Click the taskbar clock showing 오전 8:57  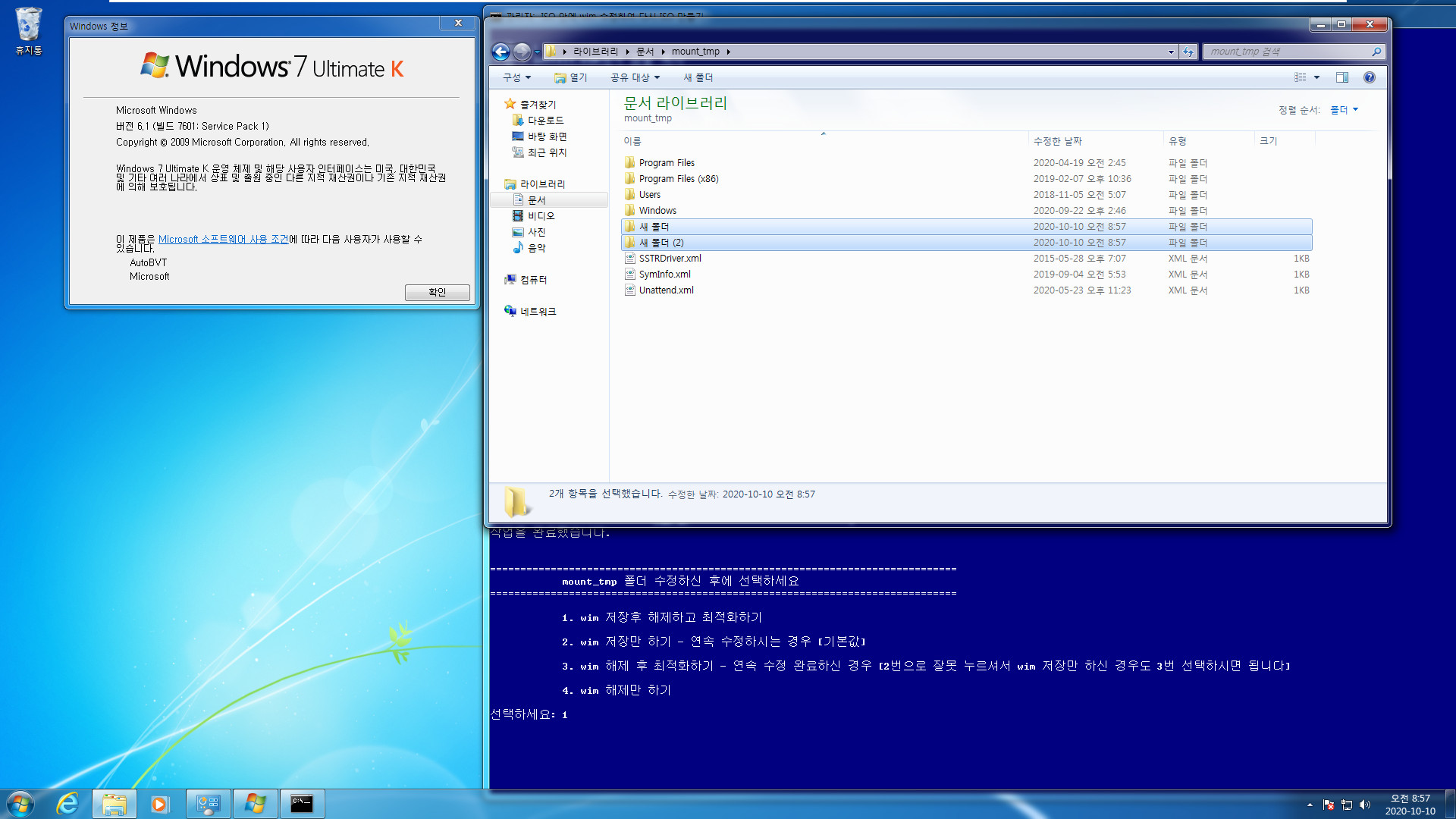(x=1410, y=805)
